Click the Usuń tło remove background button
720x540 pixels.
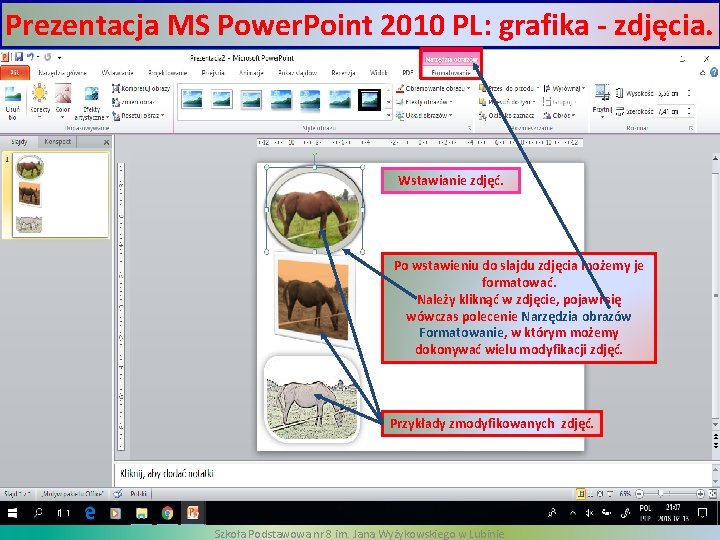point(12,103)
